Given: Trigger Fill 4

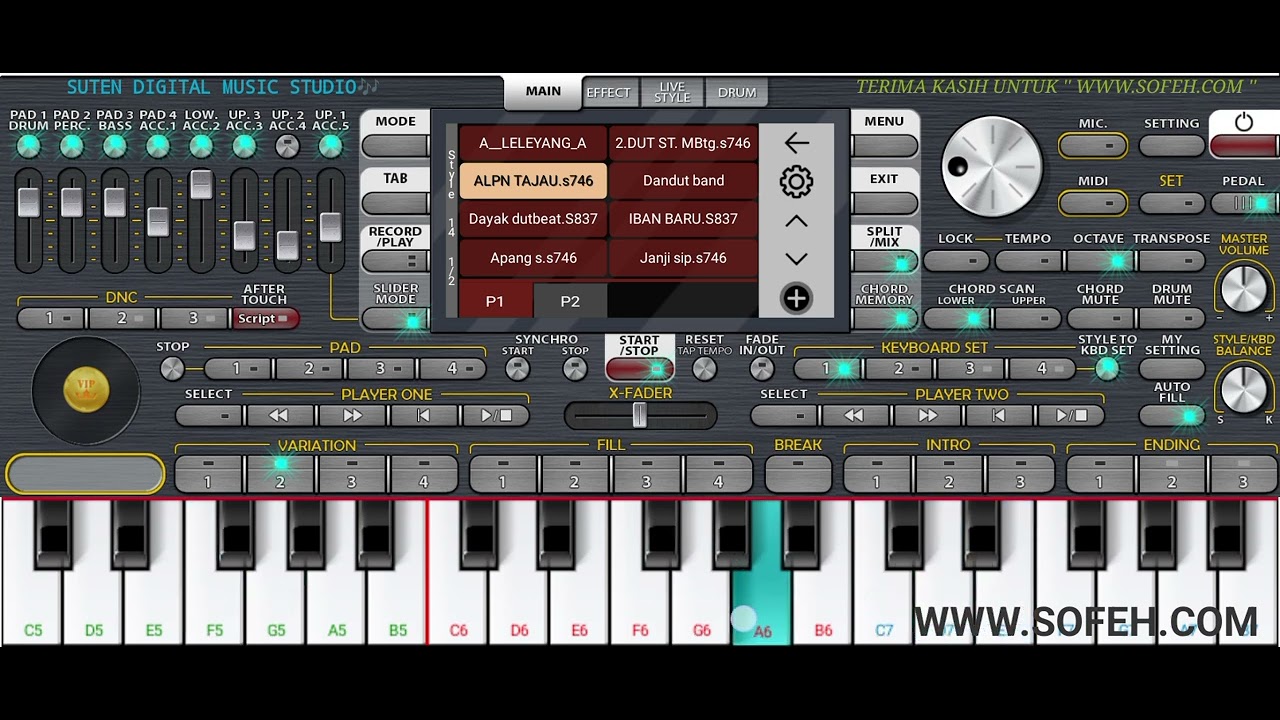Looking at the screenshot, I should pyautogui.click(x=718, y=474).
